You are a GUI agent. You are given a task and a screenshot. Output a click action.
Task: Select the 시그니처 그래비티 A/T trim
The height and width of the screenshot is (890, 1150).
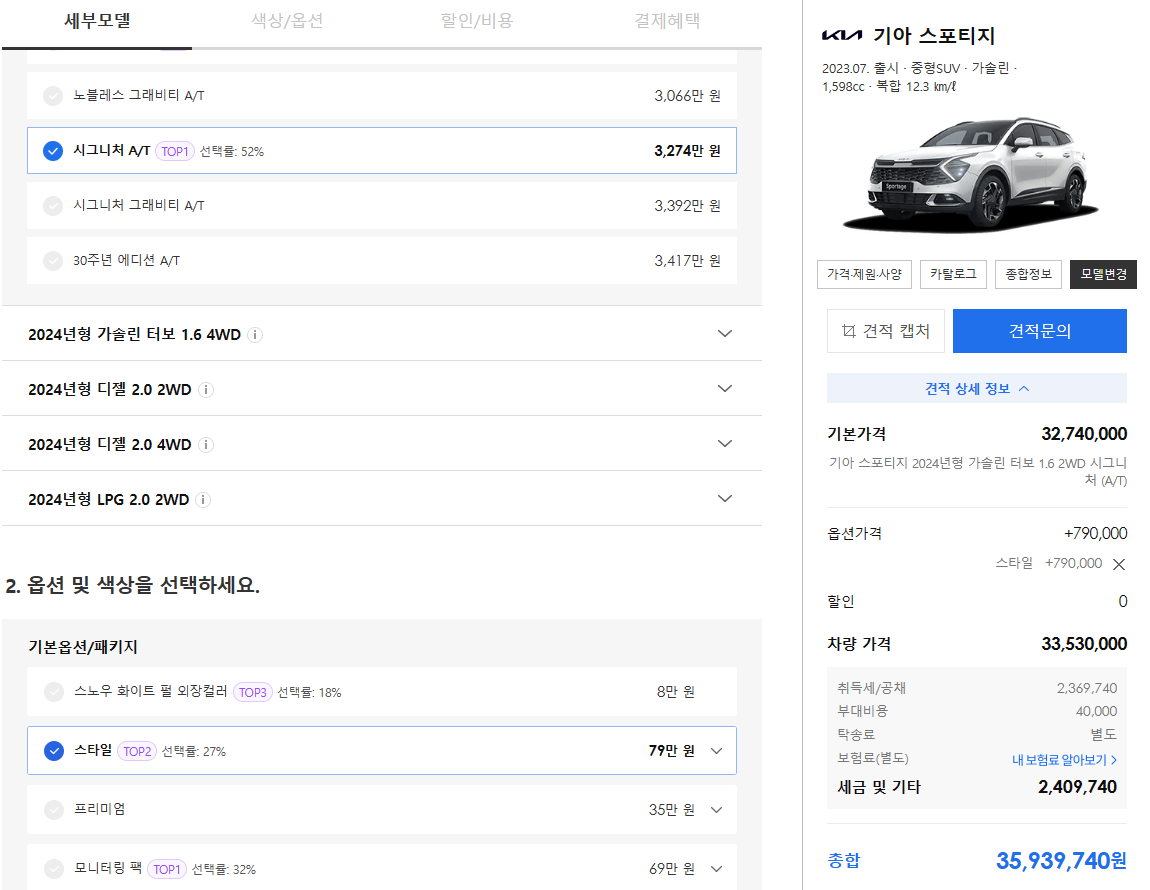click(x=381, y=205)
